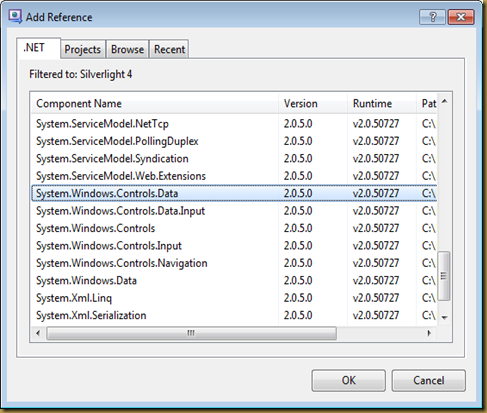Screen dimensions: 487x413
Task: Click the vertical scrollbar thumb
Action: pos(444,276)
